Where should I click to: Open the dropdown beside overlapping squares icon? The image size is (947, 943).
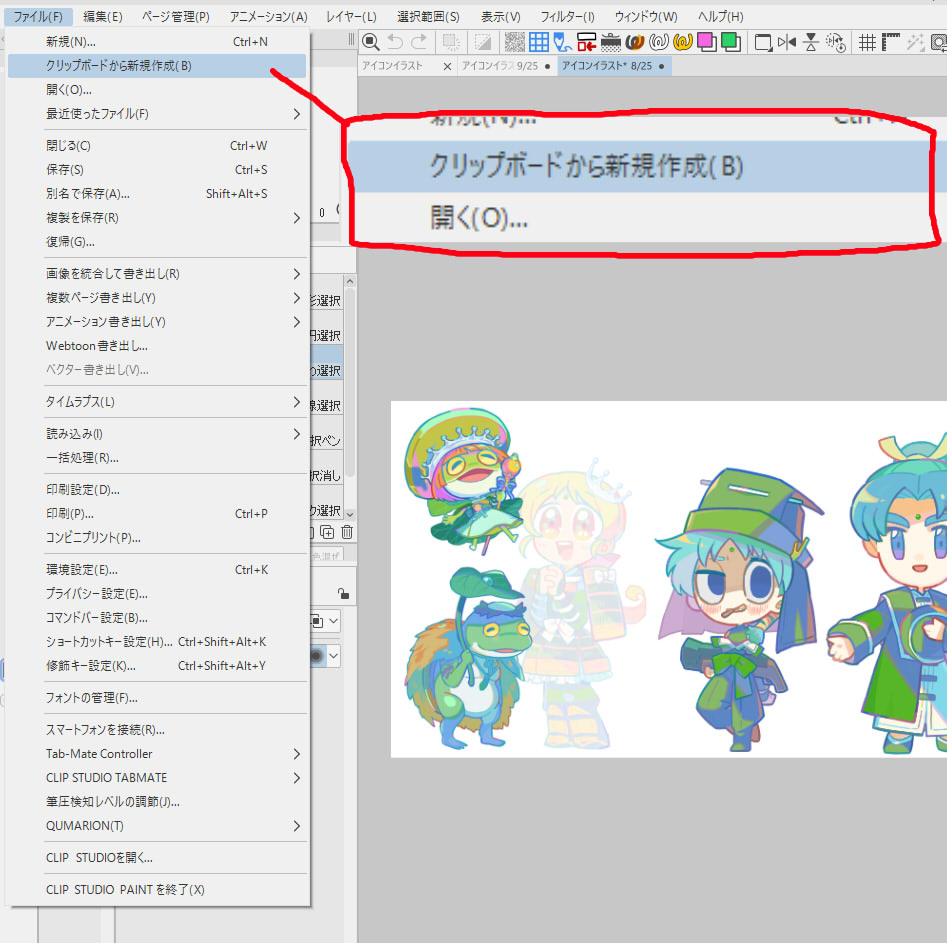pos(333,620)
